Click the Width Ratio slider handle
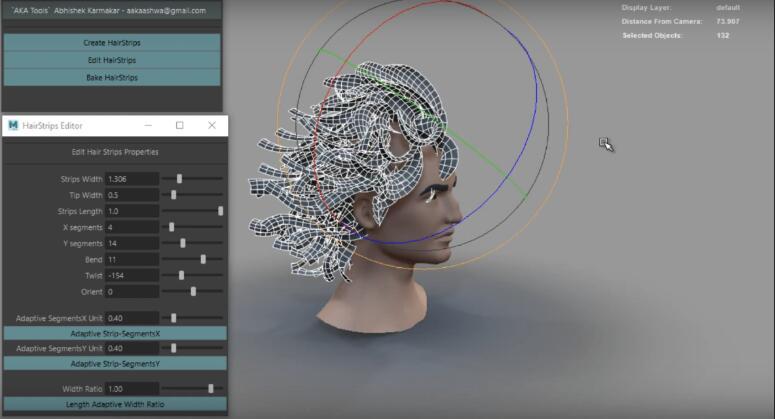This screenshot has width=775, height=419. pos(210,388)
